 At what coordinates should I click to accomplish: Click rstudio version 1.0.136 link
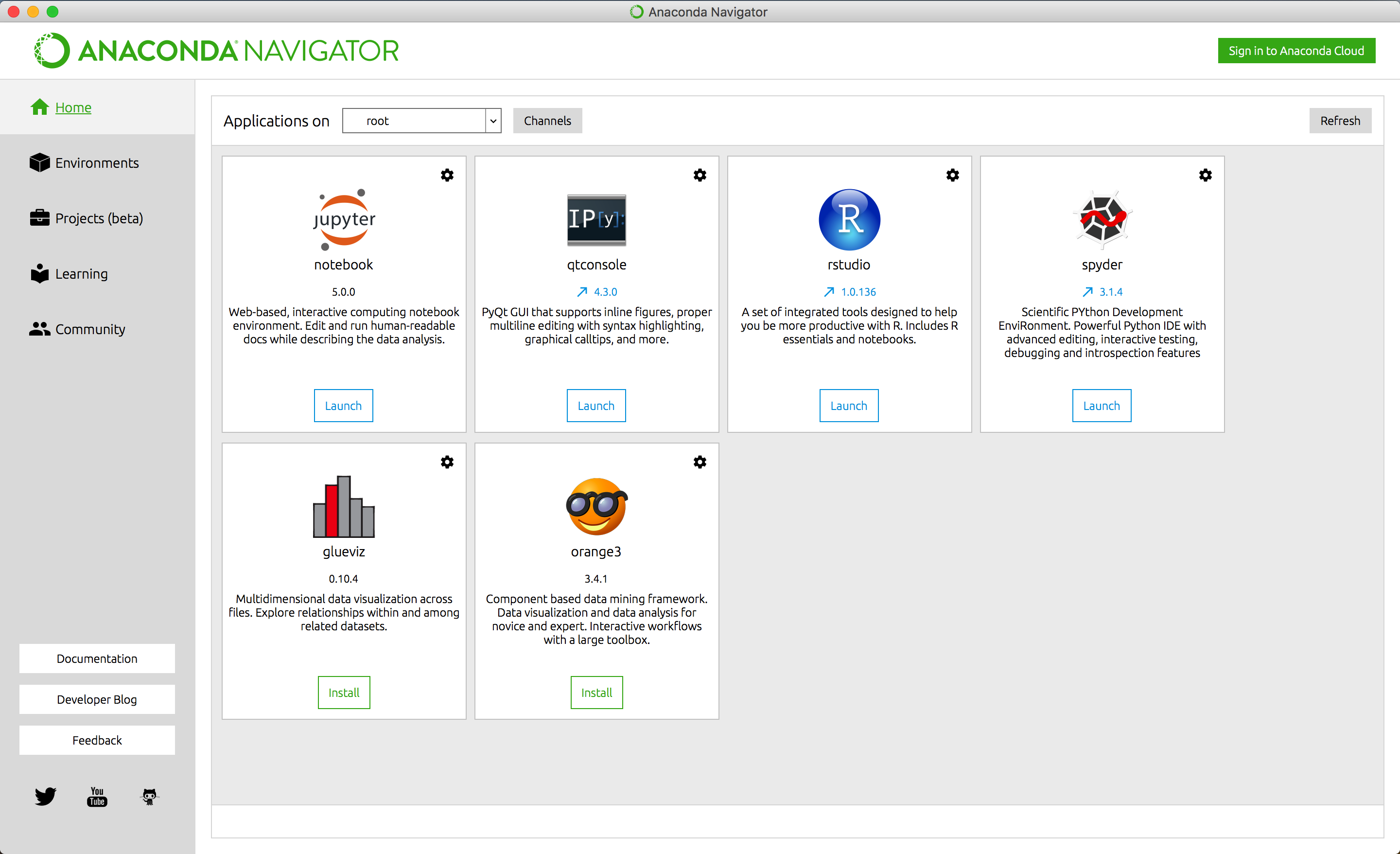[858, 292]
